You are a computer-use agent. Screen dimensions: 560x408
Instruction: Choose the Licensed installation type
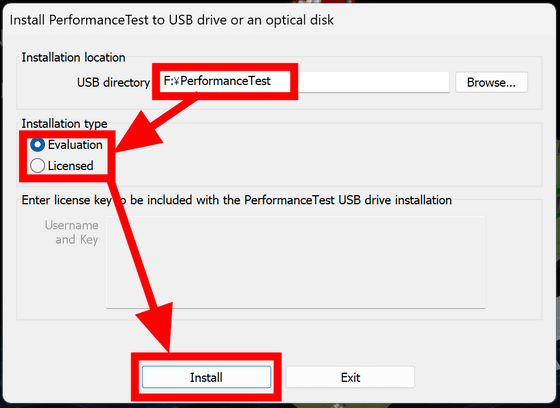click(x=38, y=166)
